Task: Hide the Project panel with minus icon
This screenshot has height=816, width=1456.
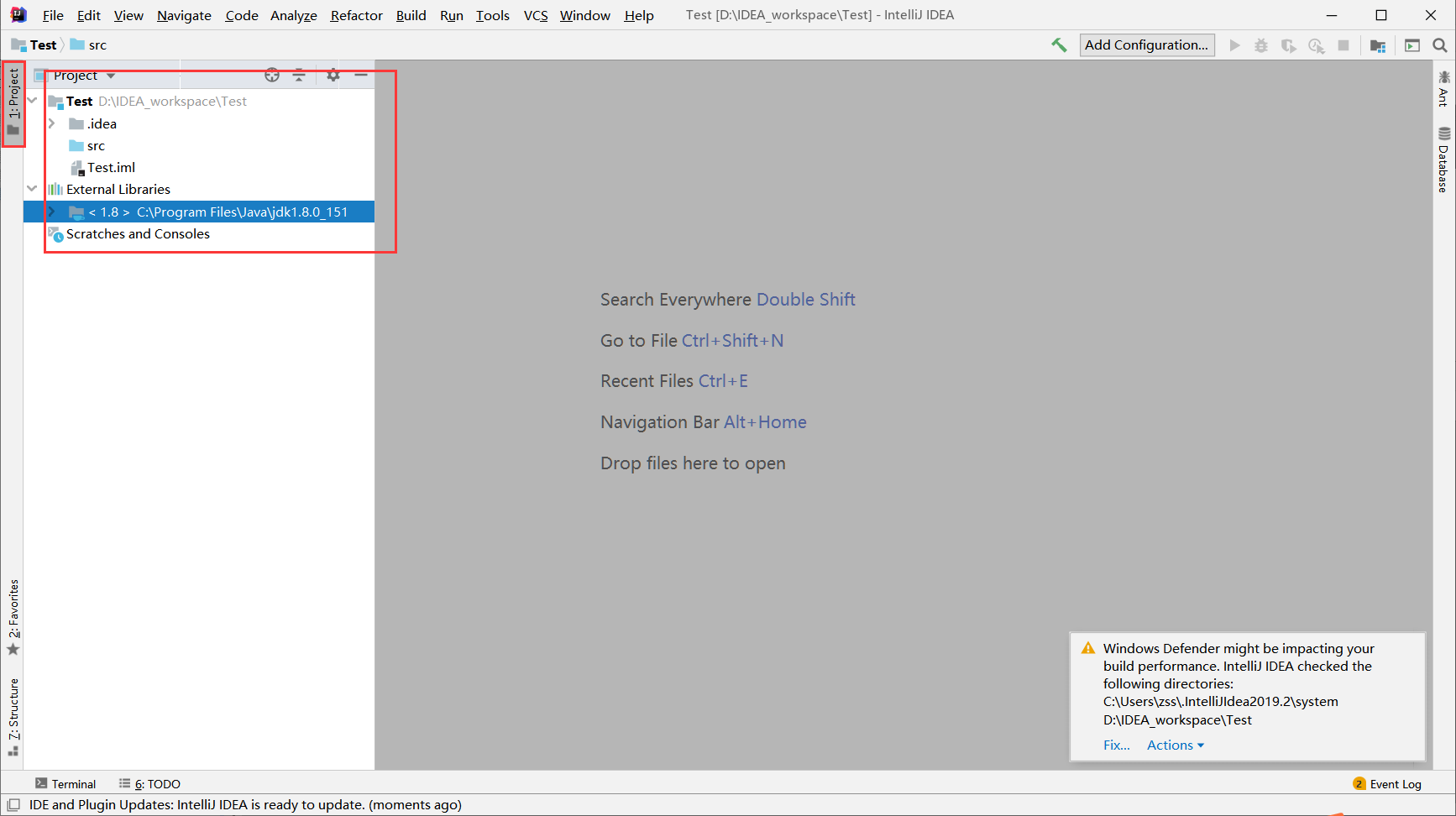Action: [361, 75]
